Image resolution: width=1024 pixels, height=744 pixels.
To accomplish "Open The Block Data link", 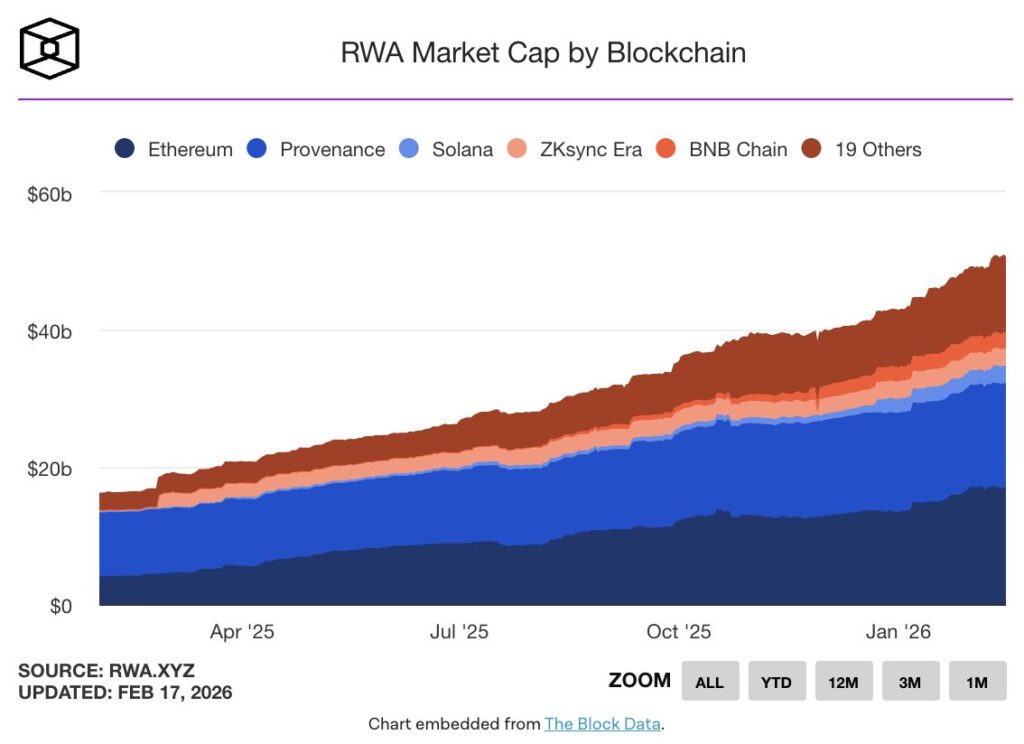I will point(602,724).
